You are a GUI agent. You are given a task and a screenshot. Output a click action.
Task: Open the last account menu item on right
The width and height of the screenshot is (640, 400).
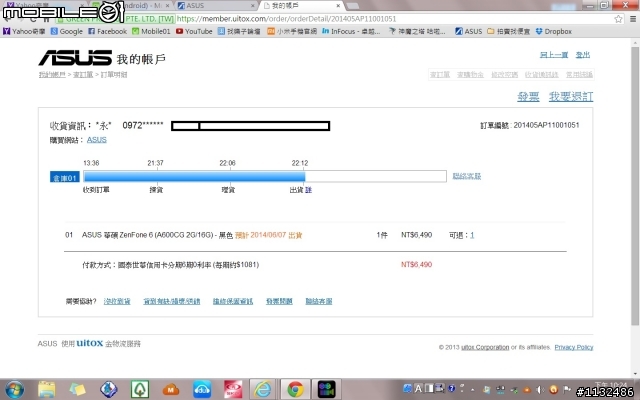pos(579,74)
